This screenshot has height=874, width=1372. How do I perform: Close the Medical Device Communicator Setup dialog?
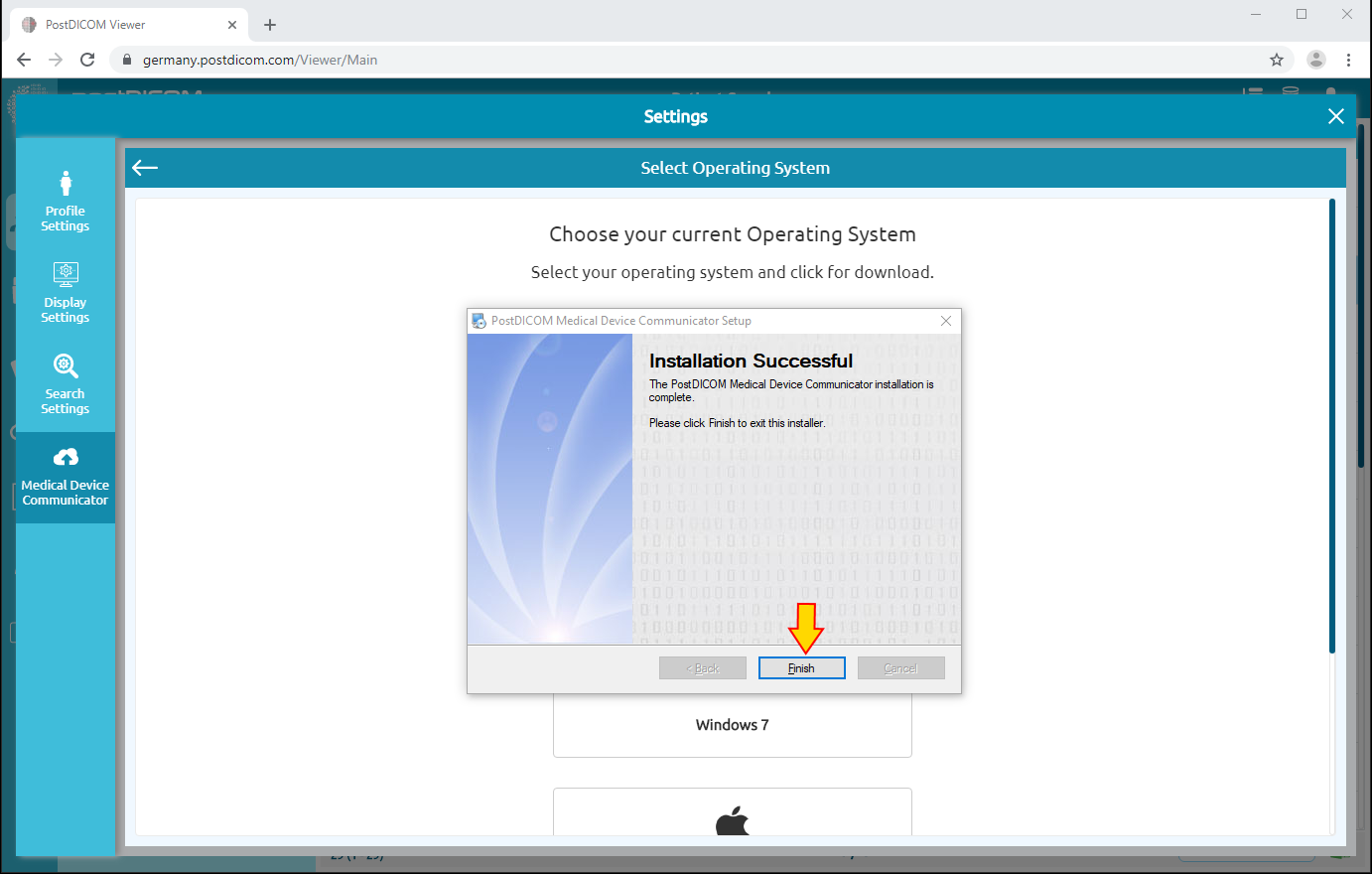pyautogui.click(x=946, y=321)
